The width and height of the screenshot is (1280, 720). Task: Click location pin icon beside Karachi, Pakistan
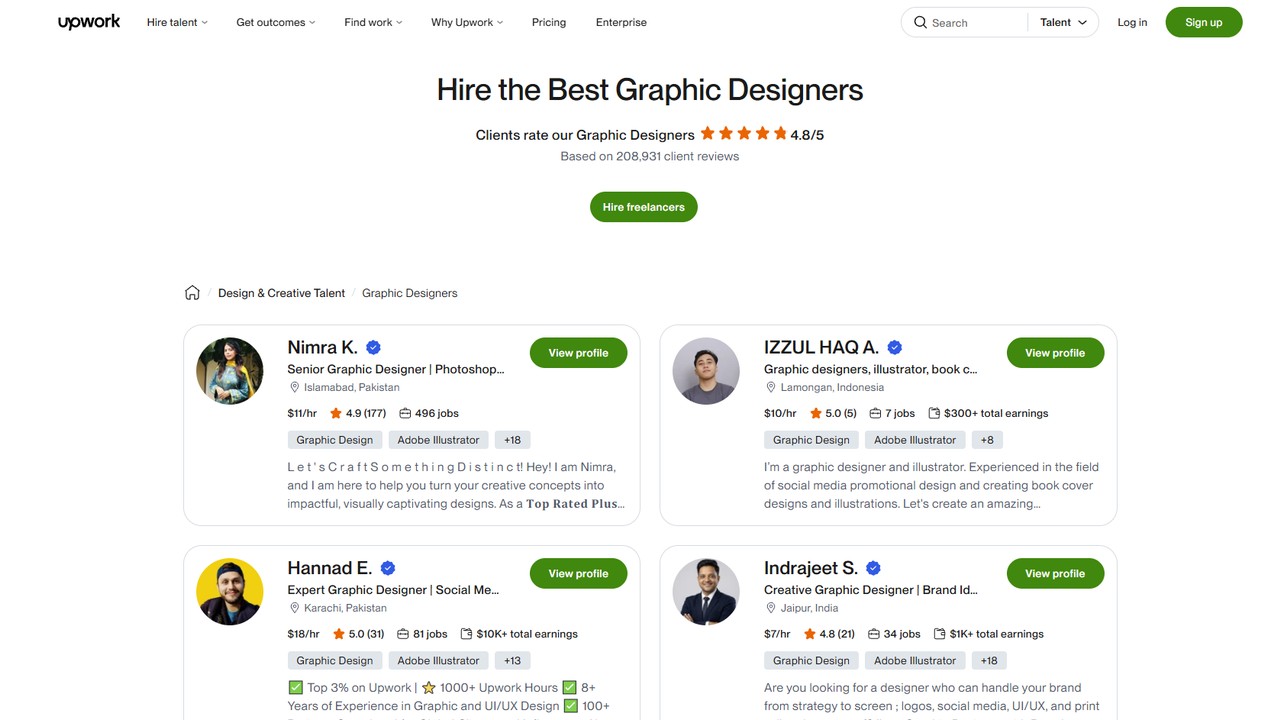(x=295, y=608)
